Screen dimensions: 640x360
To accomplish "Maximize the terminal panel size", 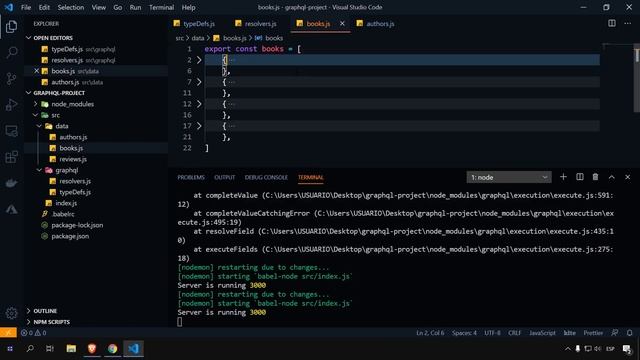I will point(611,177).
